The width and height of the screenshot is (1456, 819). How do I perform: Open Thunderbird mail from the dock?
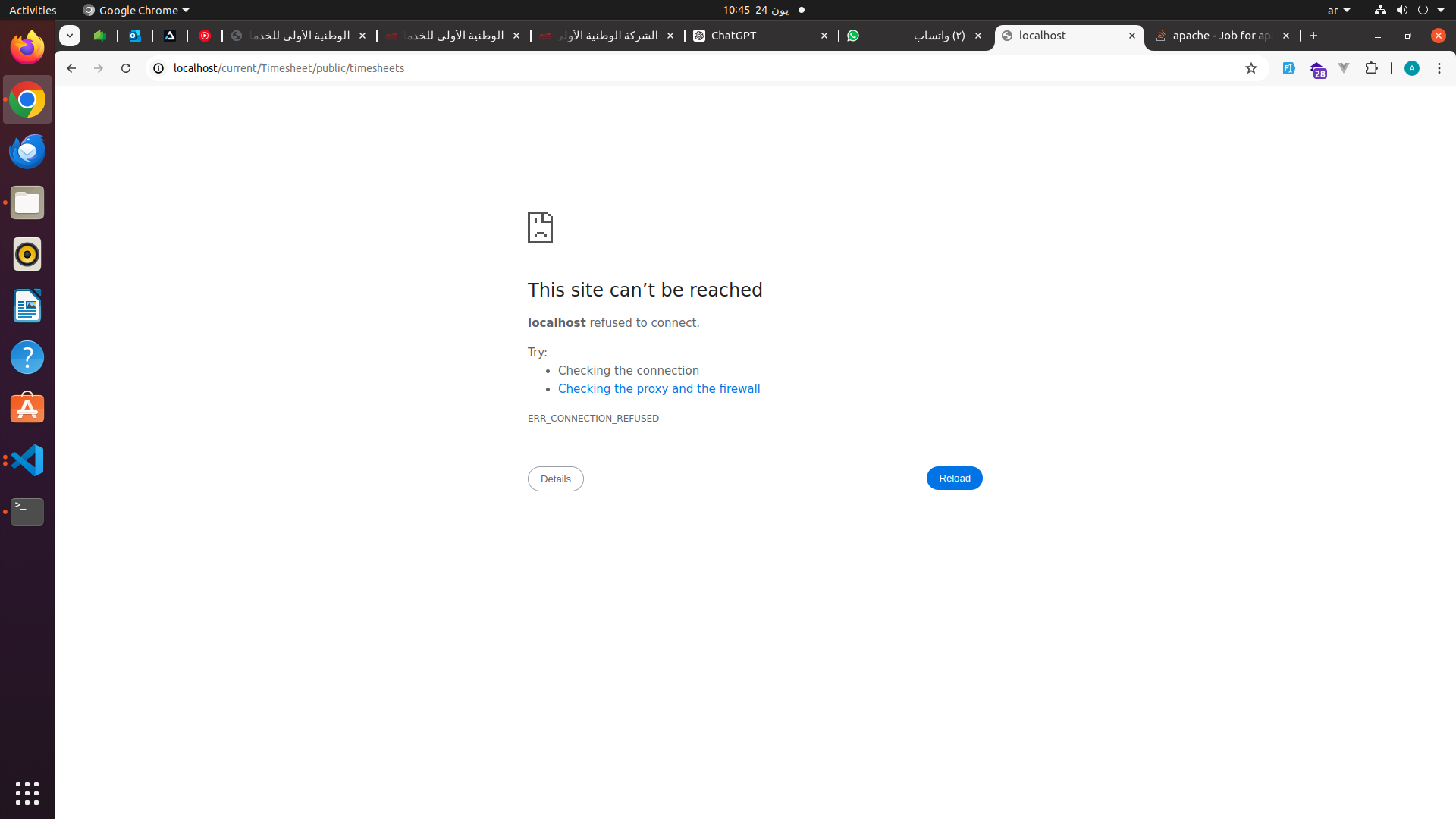pyautogui.click(x=27, y=151)
